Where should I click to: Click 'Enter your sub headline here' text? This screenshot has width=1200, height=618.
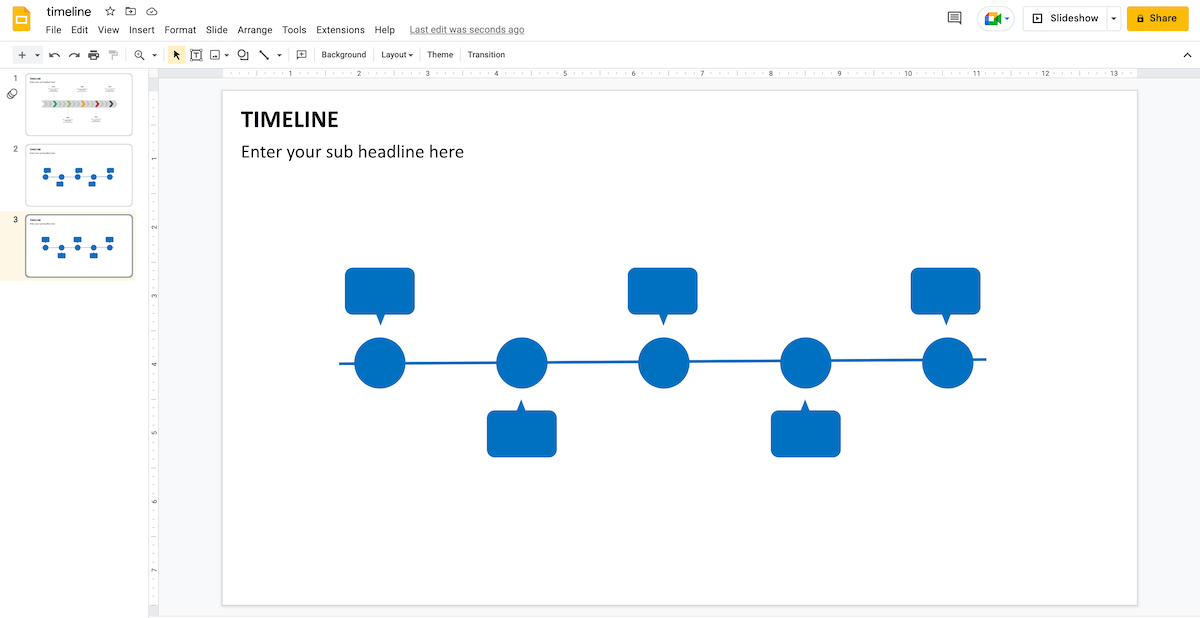(352, 152)
